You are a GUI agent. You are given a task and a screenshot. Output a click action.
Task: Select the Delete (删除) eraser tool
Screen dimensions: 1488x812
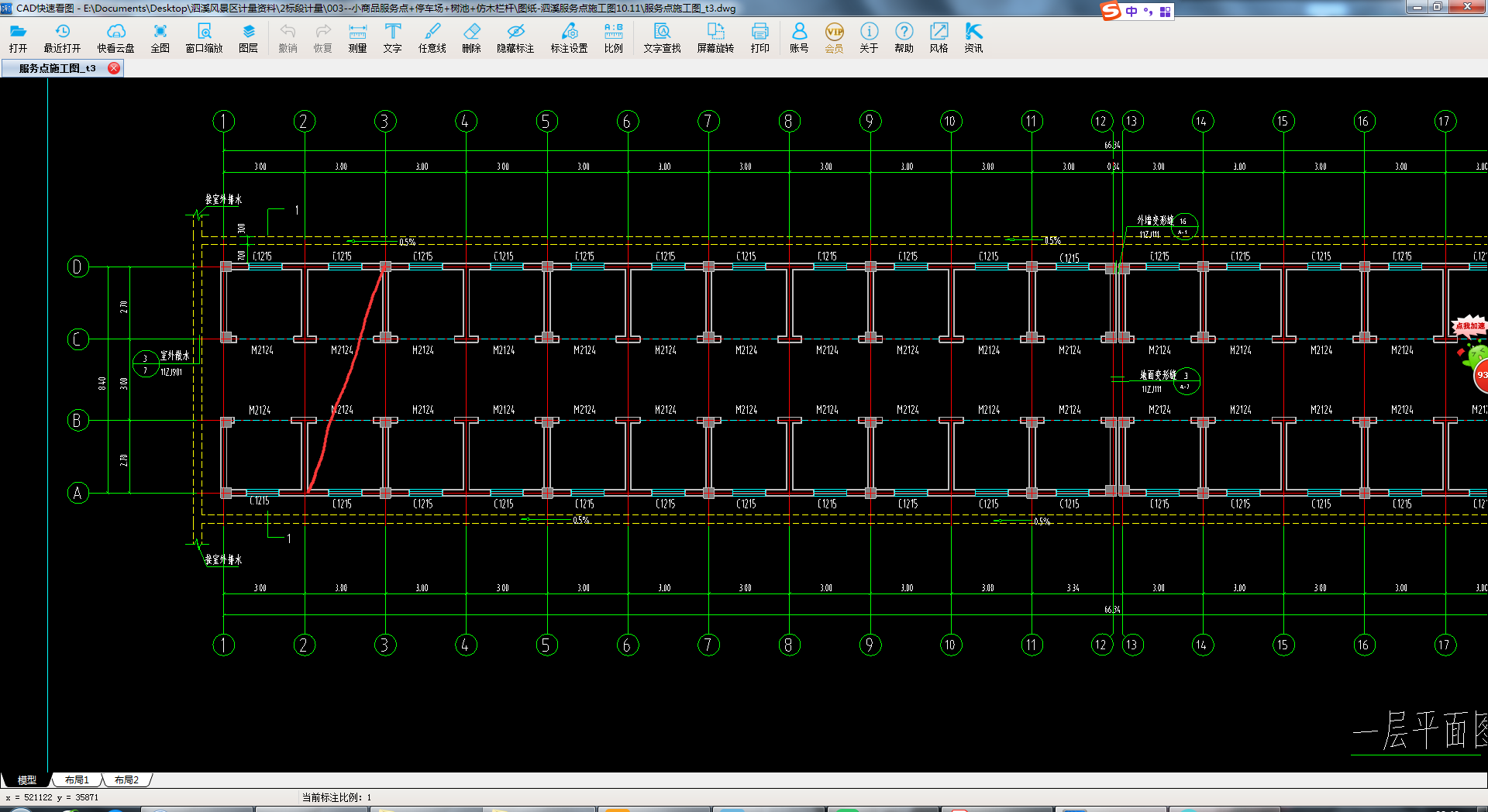[x=471, y=37]
